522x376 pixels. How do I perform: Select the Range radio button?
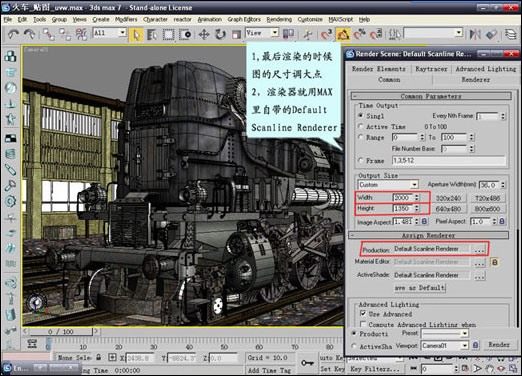[x=360, y=137]
